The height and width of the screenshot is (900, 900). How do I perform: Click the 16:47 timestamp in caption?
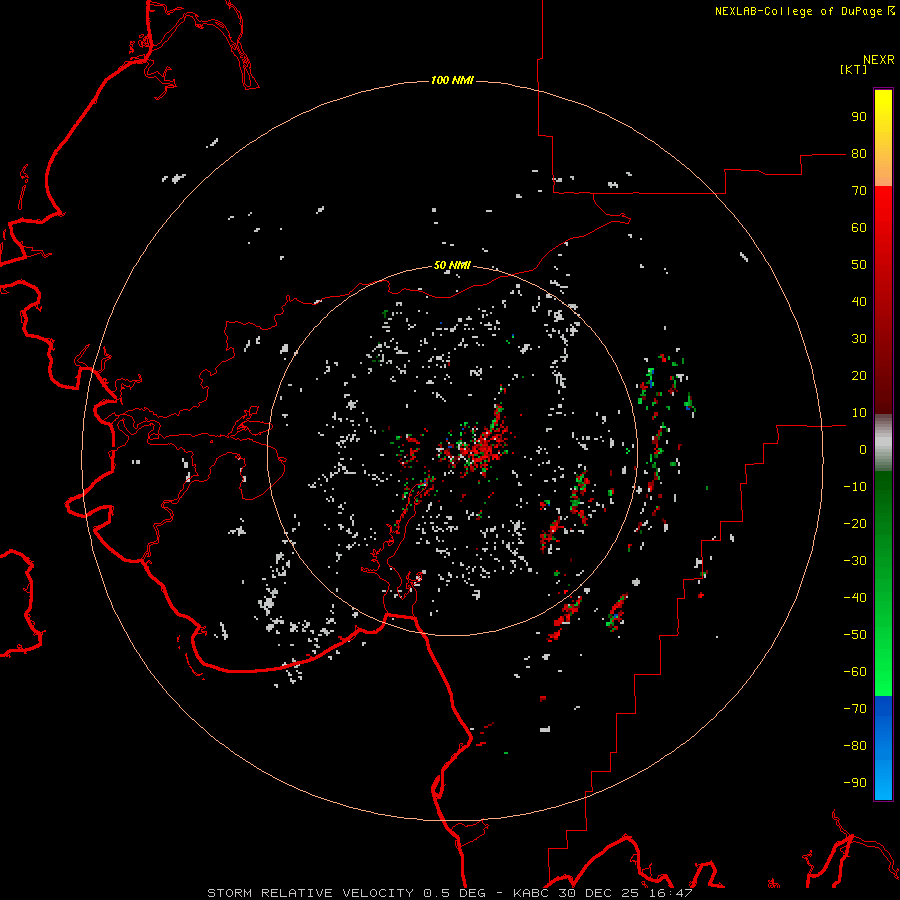tap(673, 893)
